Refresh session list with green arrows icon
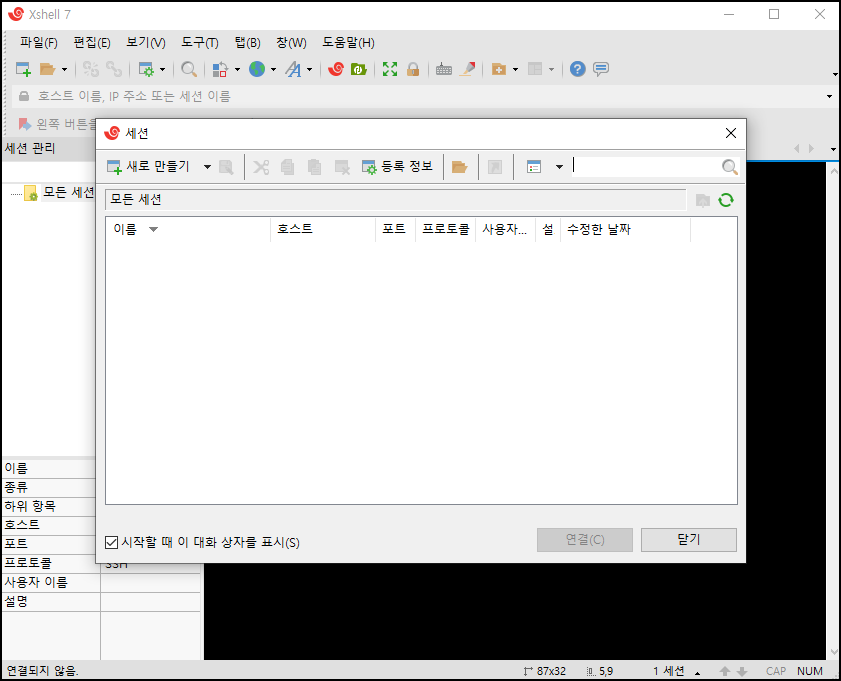This screenshot has width=841, height=681. [x=726, y=200]
